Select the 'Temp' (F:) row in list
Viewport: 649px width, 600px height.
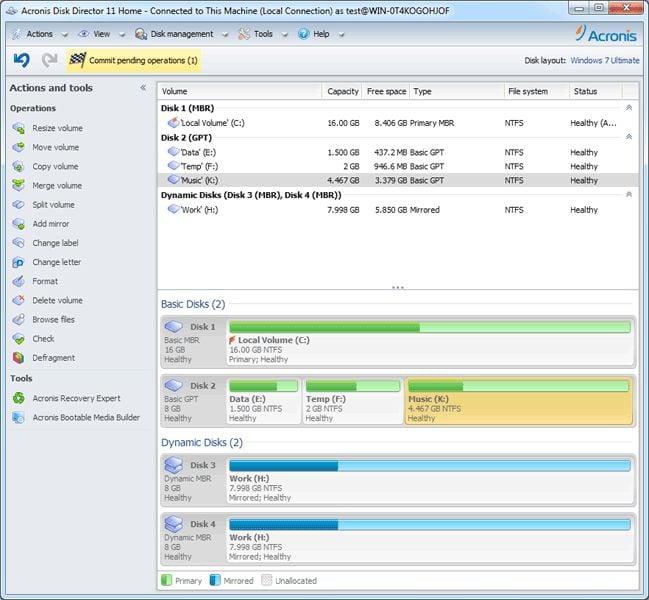[398, 166]
